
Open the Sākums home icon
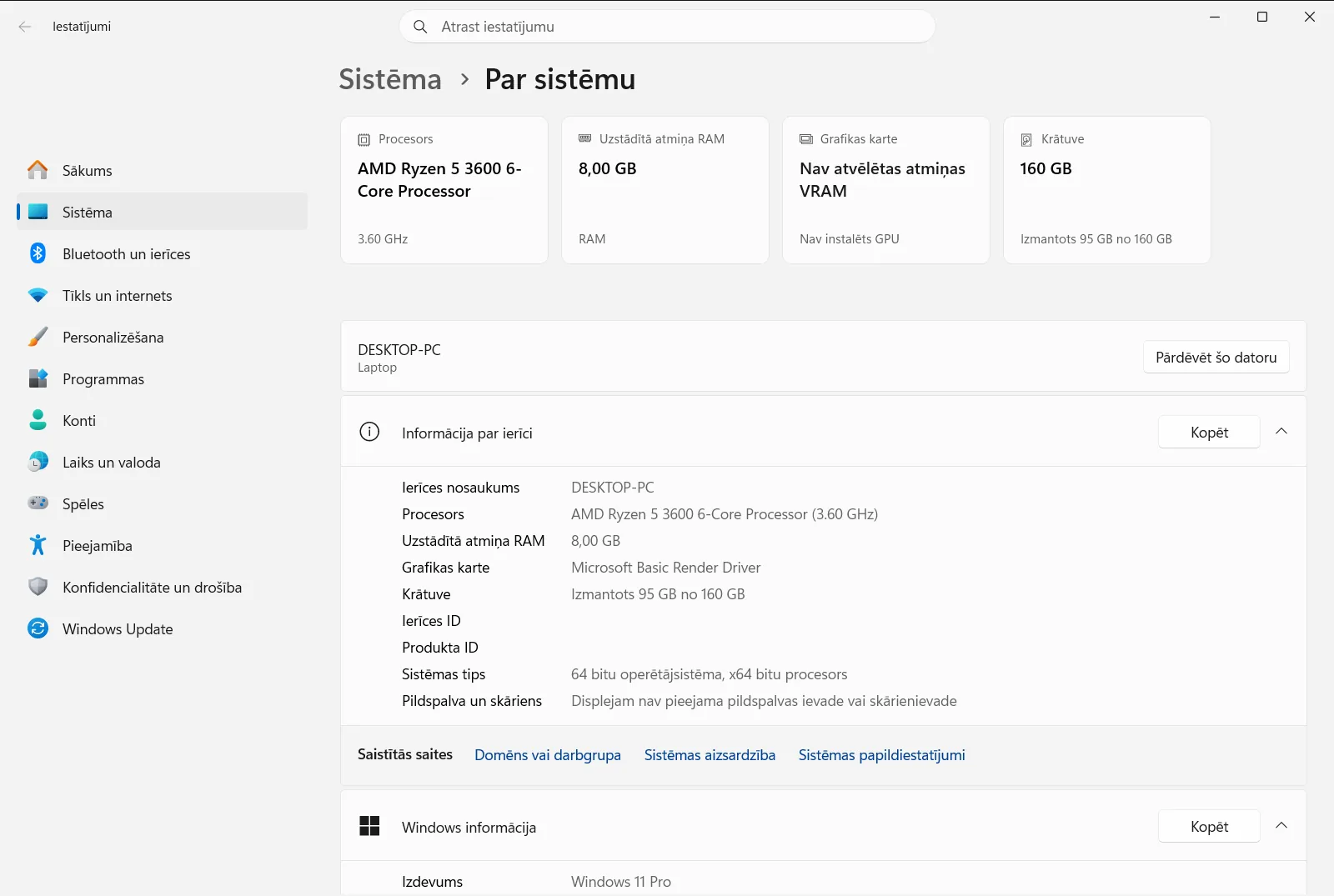(x=38, y=170)
